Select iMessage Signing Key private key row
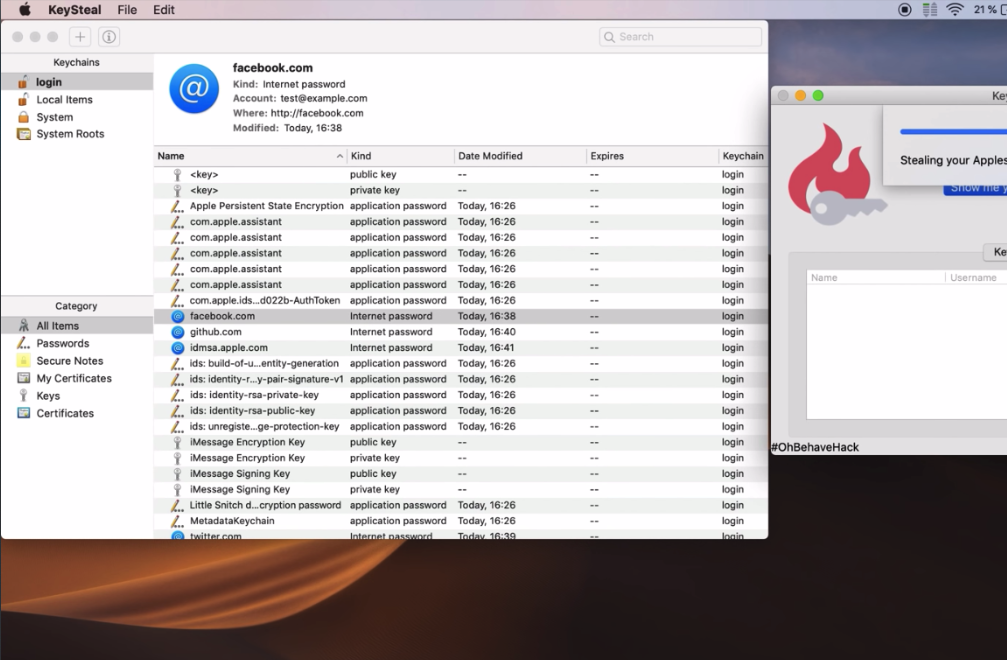Viewport: 1007px width, 660px height. [460, 489]
